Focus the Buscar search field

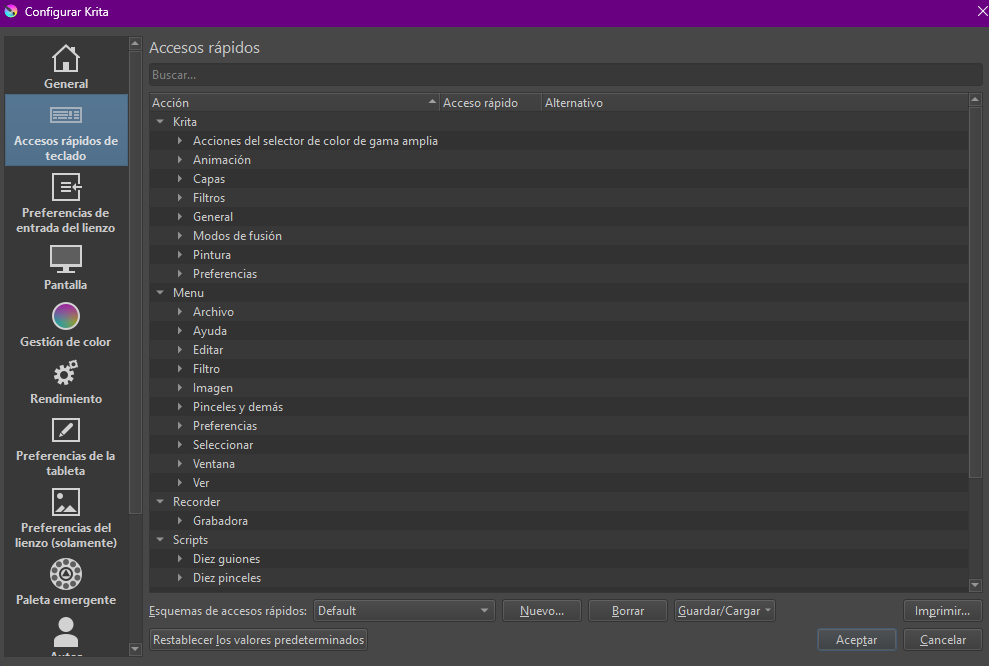pyautogui.click(x=565, y=74)
